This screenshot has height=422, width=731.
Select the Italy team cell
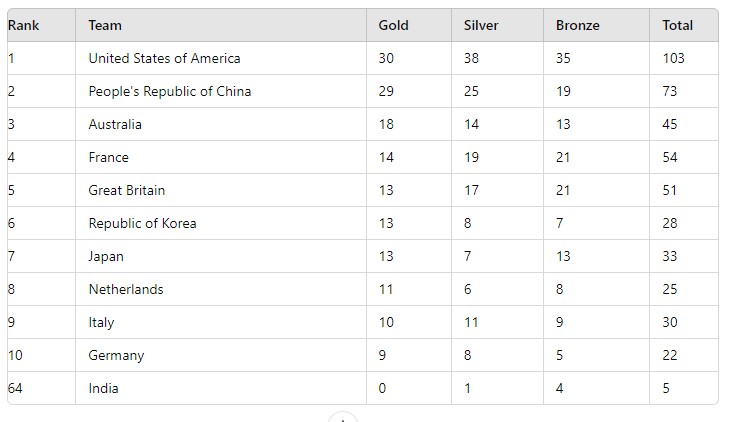[x=101, y=322]
